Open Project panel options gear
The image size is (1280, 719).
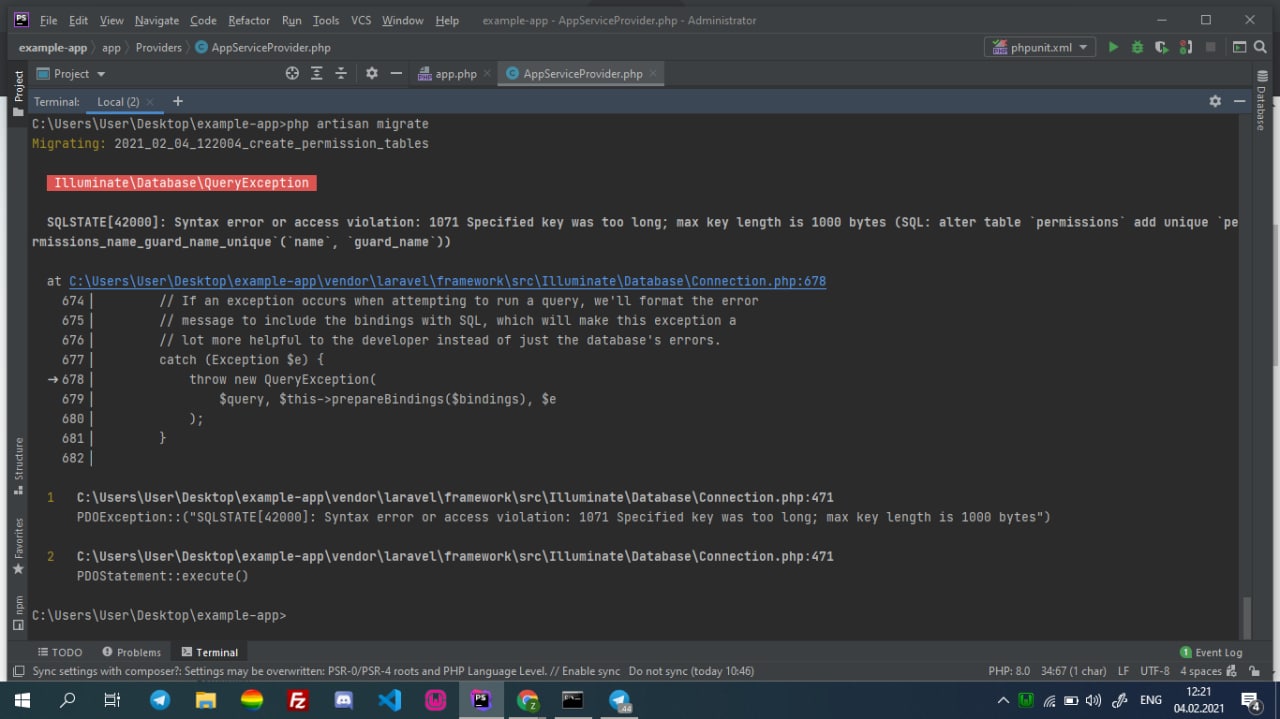372,73
